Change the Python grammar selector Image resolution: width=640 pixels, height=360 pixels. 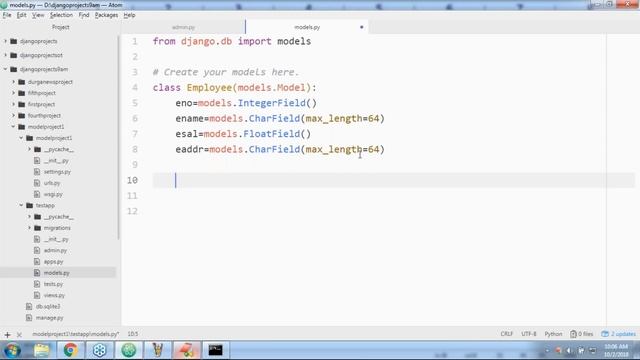pos(553,334)
